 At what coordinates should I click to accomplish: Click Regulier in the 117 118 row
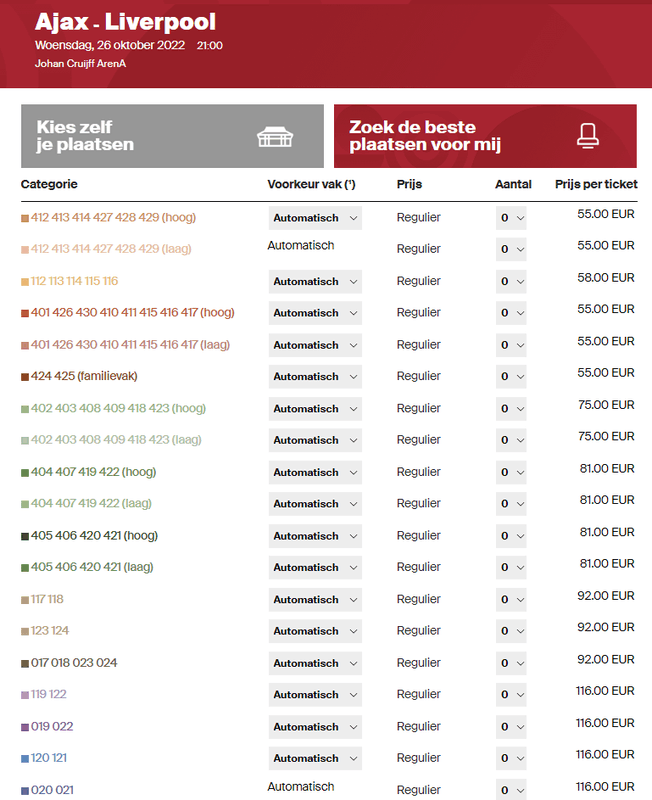pyautogui.click(x=418, y=599)
